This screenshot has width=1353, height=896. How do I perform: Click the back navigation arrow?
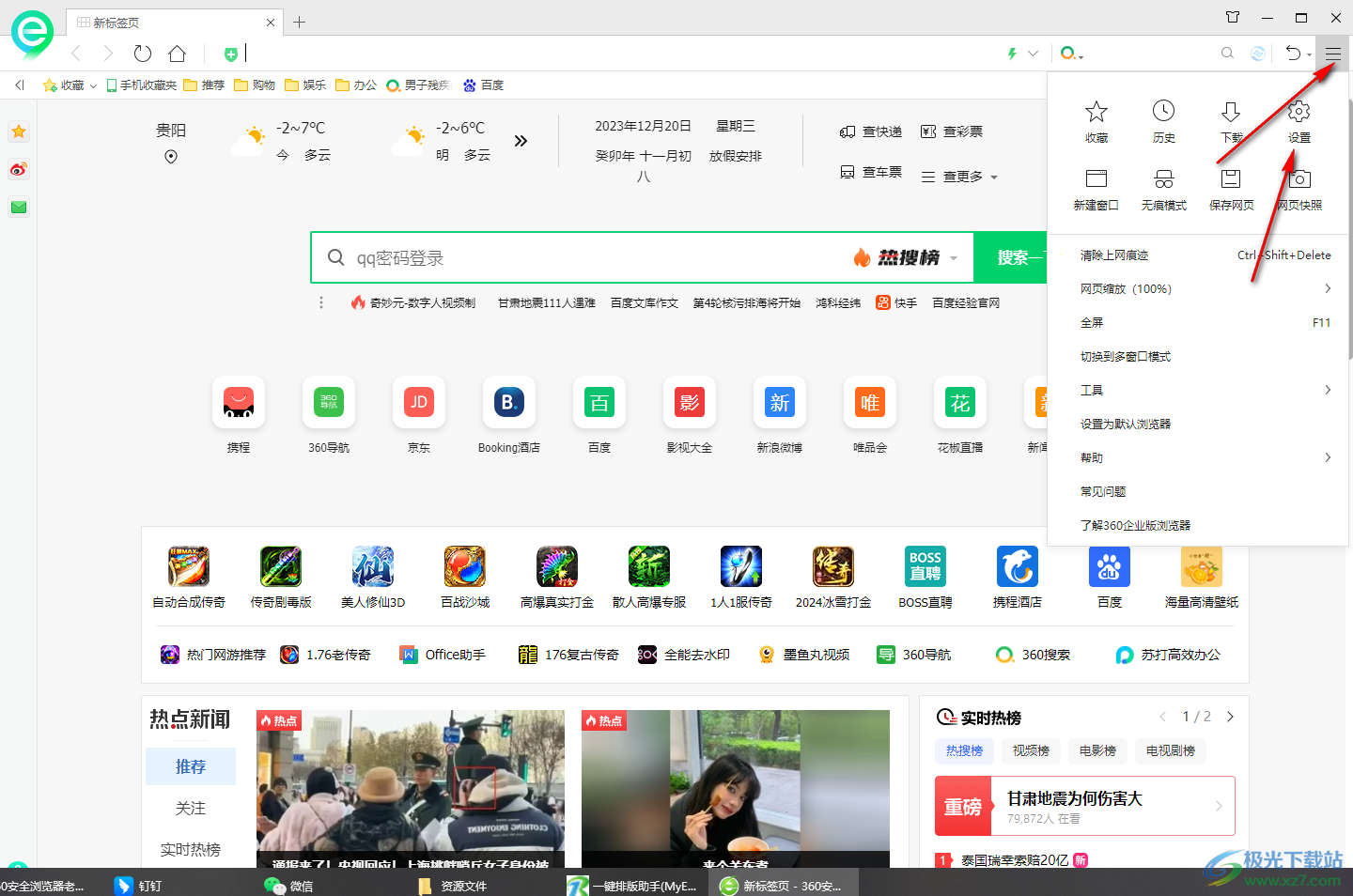pos(76,54)
